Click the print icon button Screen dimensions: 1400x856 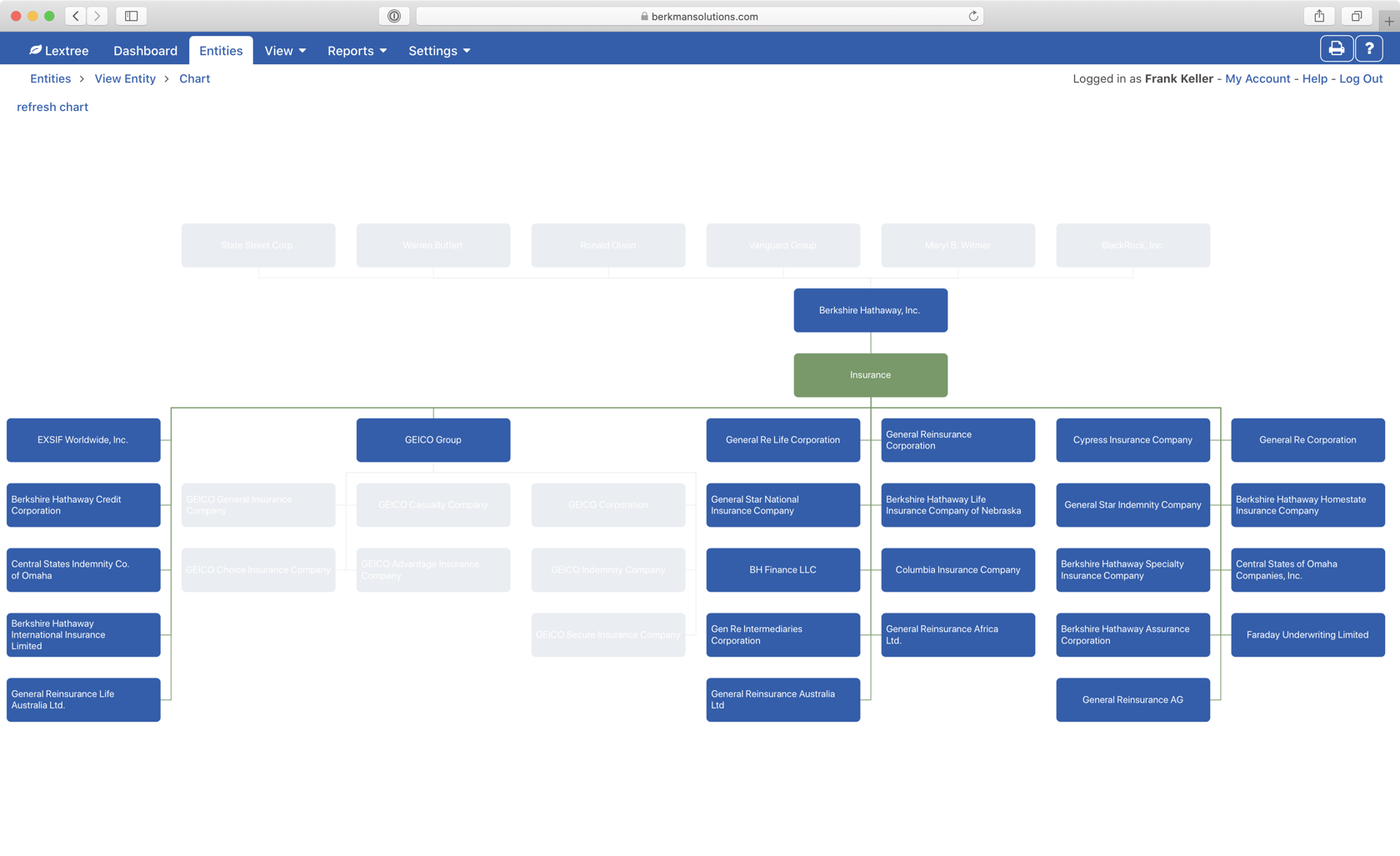pyautogui.click(x=1336, y=49)
